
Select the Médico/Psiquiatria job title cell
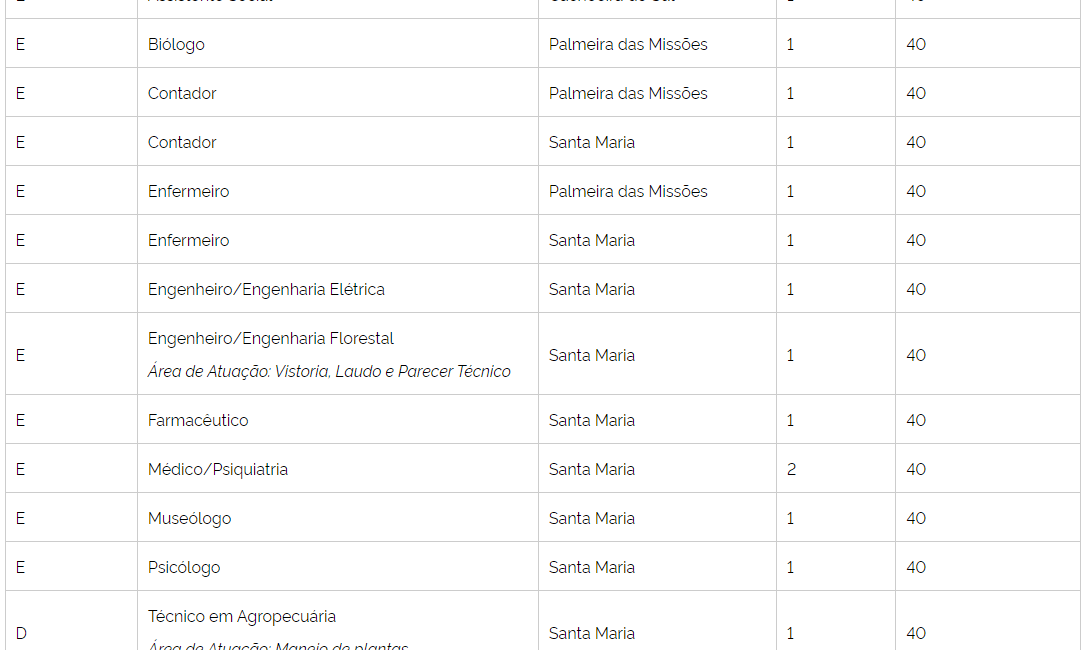pyautogui.click(x=218, y=469)
